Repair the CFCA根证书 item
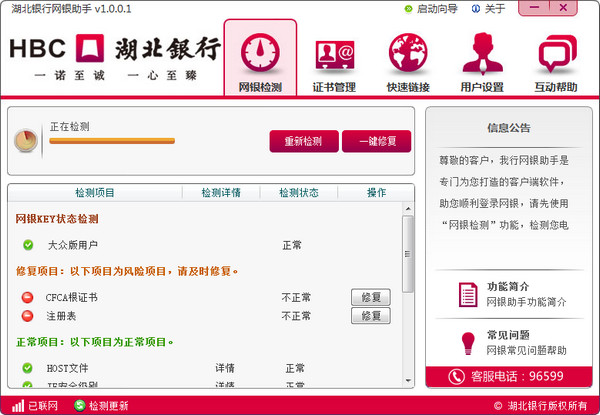This screenshot has height=415, width=600. click(x=369, y=297)
